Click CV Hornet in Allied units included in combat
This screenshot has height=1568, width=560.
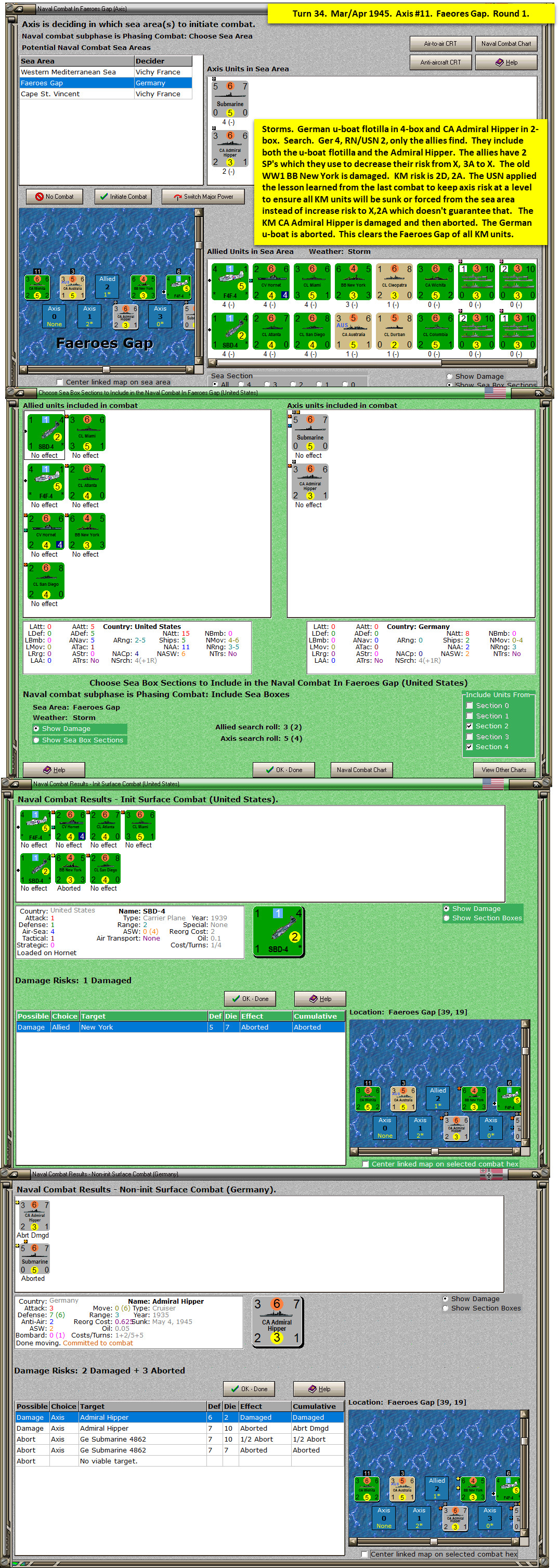point(46,531)
